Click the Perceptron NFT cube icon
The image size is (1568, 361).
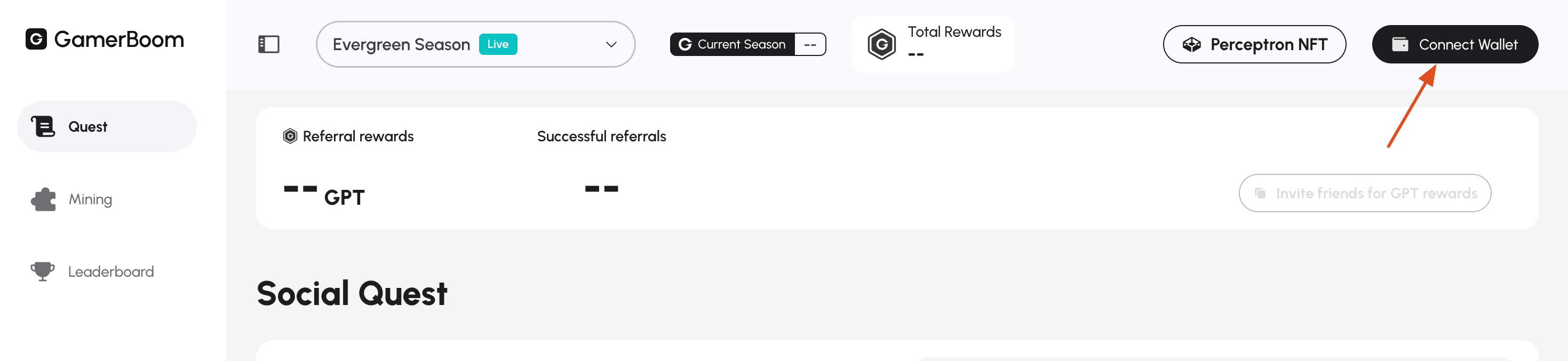coord(1191,44)
